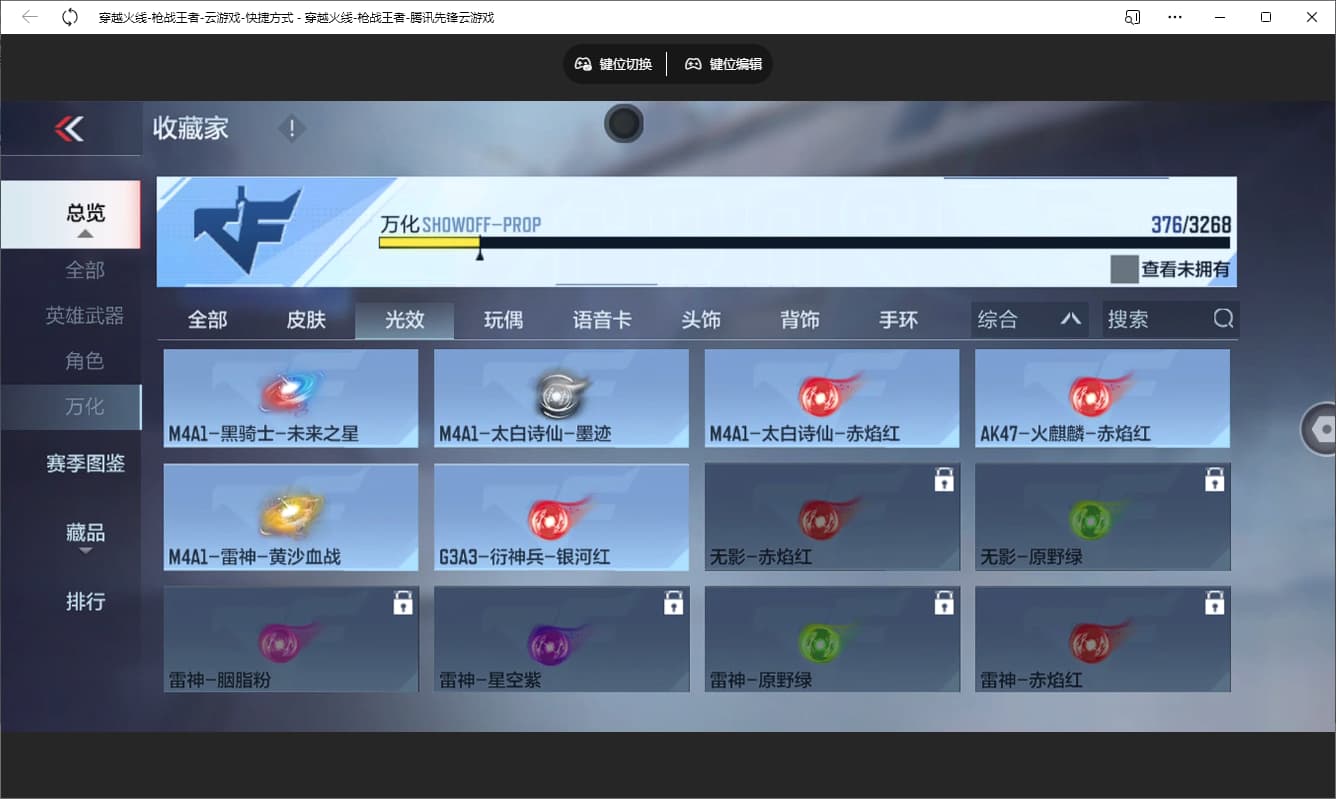Switch to the 语音卡 tab
This screenshot has height=799, width=1336.
coord(602,319)
